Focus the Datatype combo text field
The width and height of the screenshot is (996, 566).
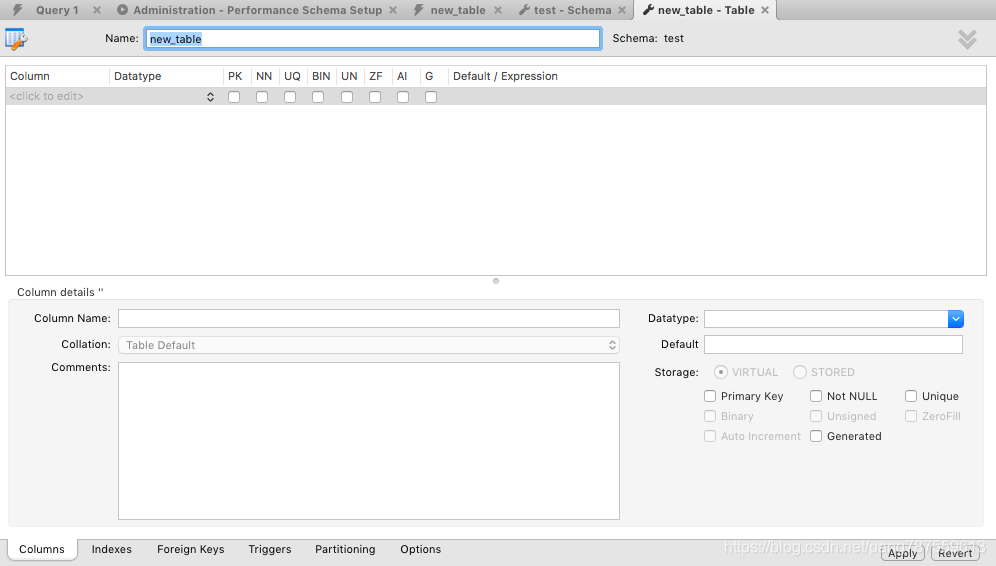click(x=826, y=319)
